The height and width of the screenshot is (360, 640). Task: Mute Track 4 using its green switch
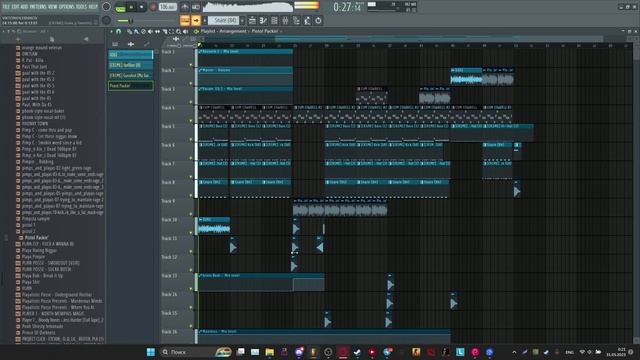point(191,121)
